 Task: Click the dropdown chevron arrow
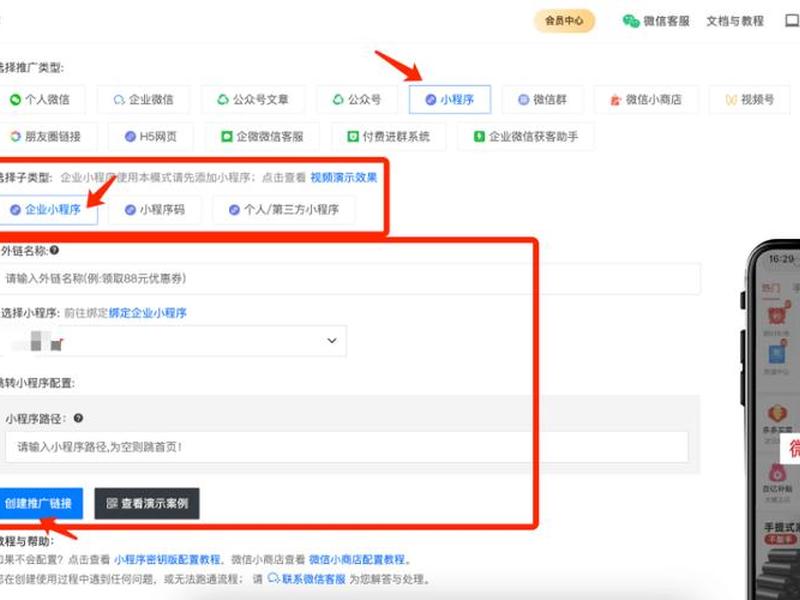pyautogui.click(x=332, y=341)
